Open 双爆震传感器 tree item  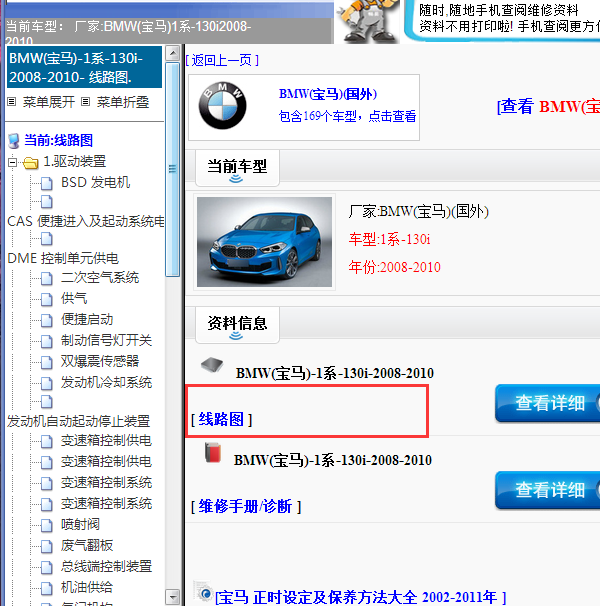click(100, 361)
